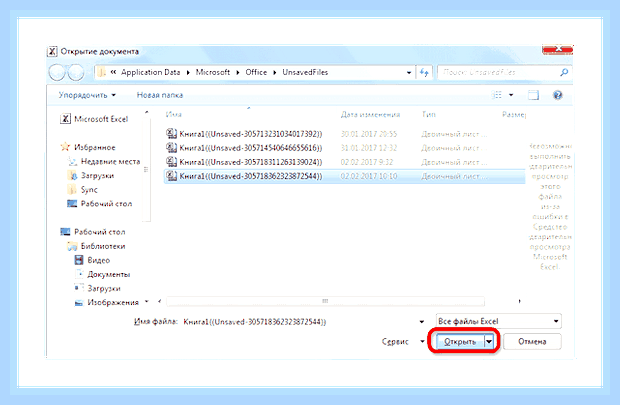The image size is (620, 405).
Task: Close the Открытие документа dialog
Action: (558, 49)
